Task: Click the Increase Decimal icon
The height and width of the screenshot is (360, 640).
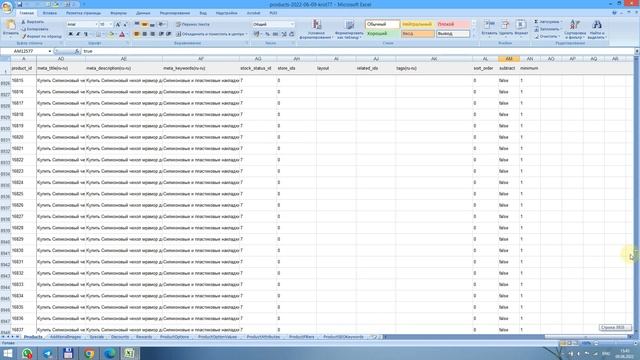Action: [284, 34]
